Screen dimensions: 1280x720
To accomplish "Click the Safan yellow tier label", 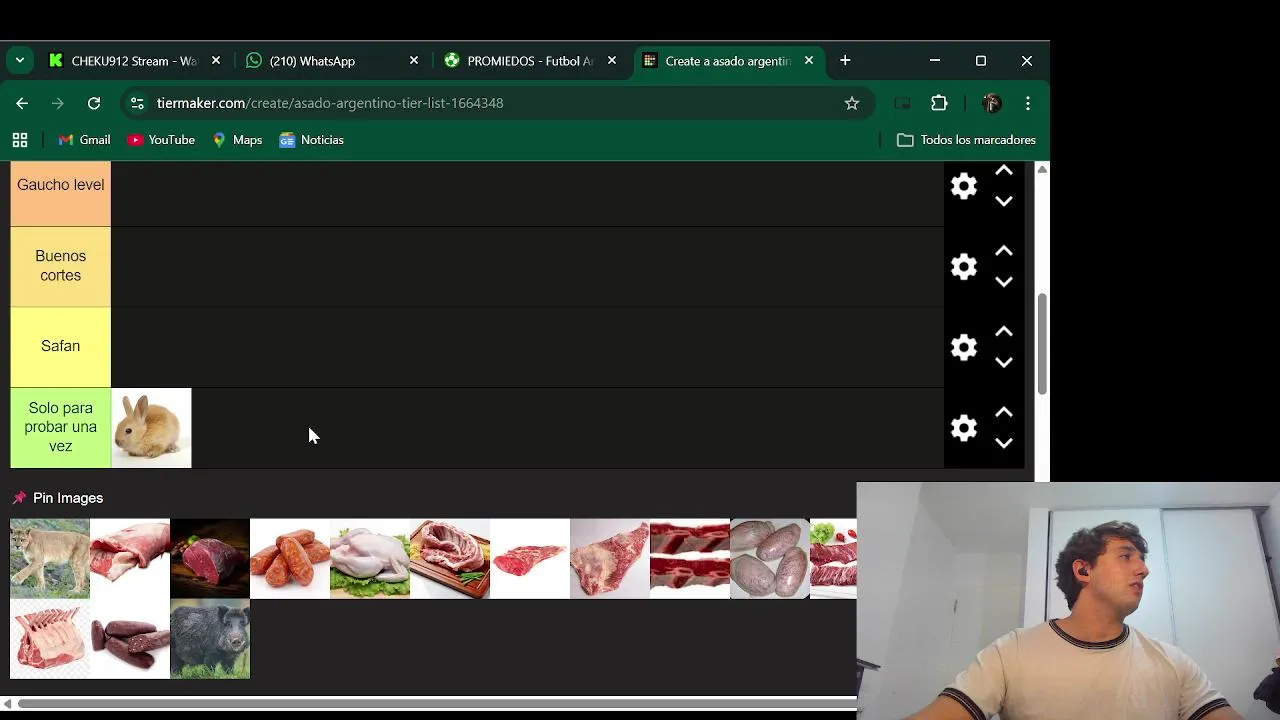I will pos(61,347).
